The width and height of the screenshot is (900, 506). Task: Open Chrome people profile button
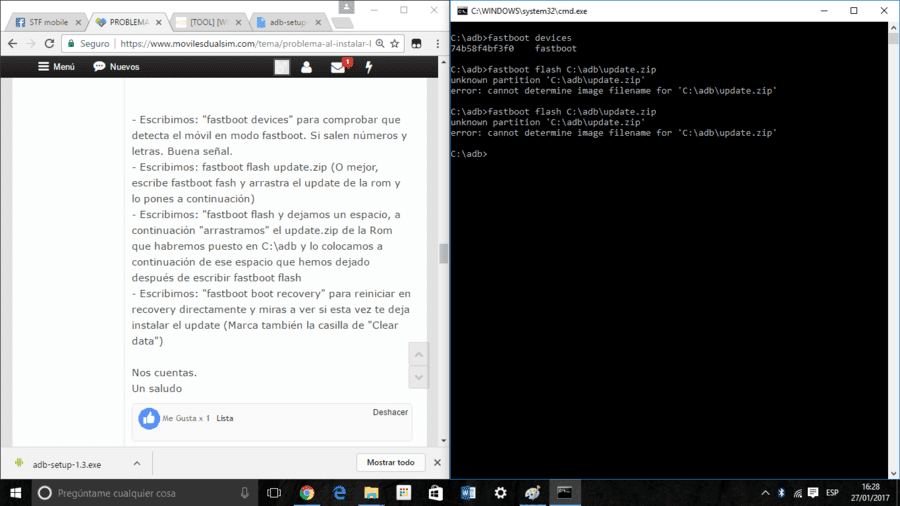click(346, 7)
